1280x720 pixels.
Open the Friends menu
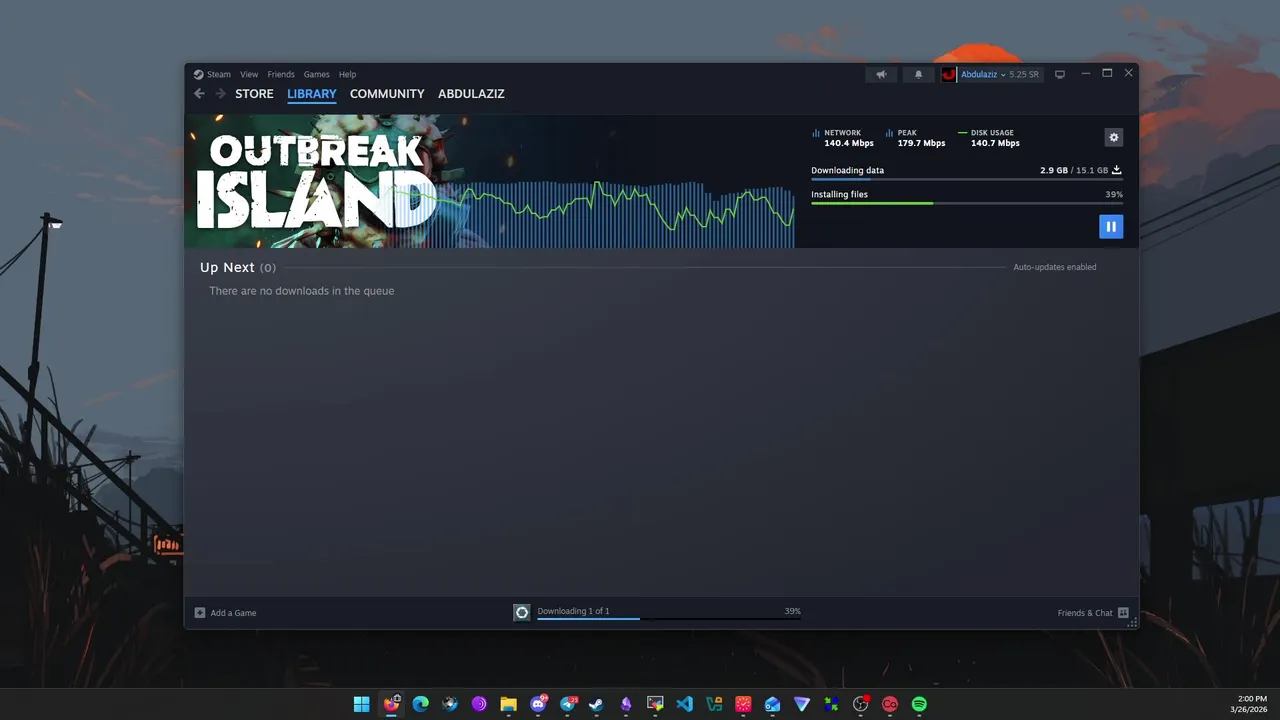(x=281, y=74)
